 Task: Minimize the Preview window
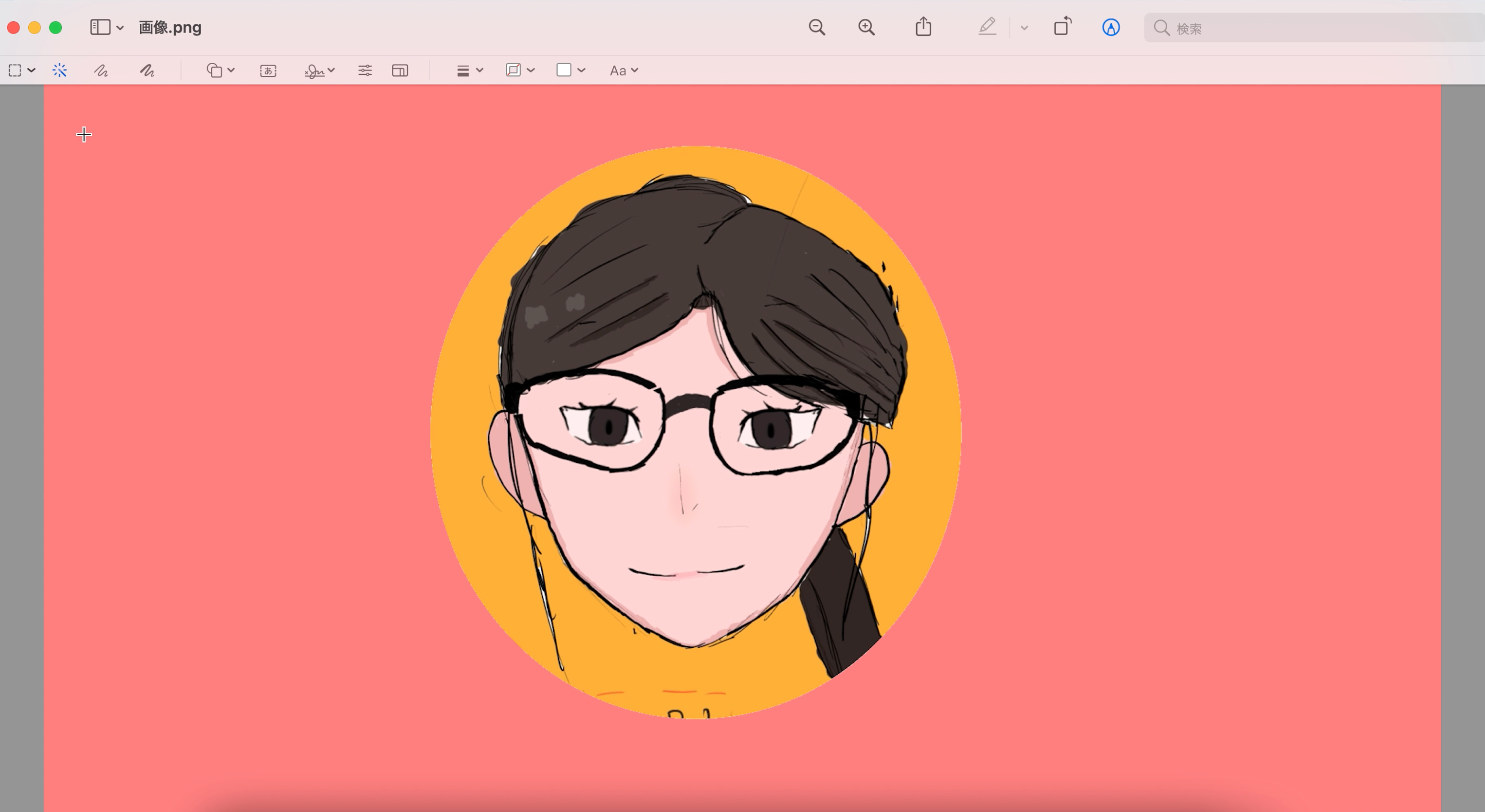[x=35, y=28]
